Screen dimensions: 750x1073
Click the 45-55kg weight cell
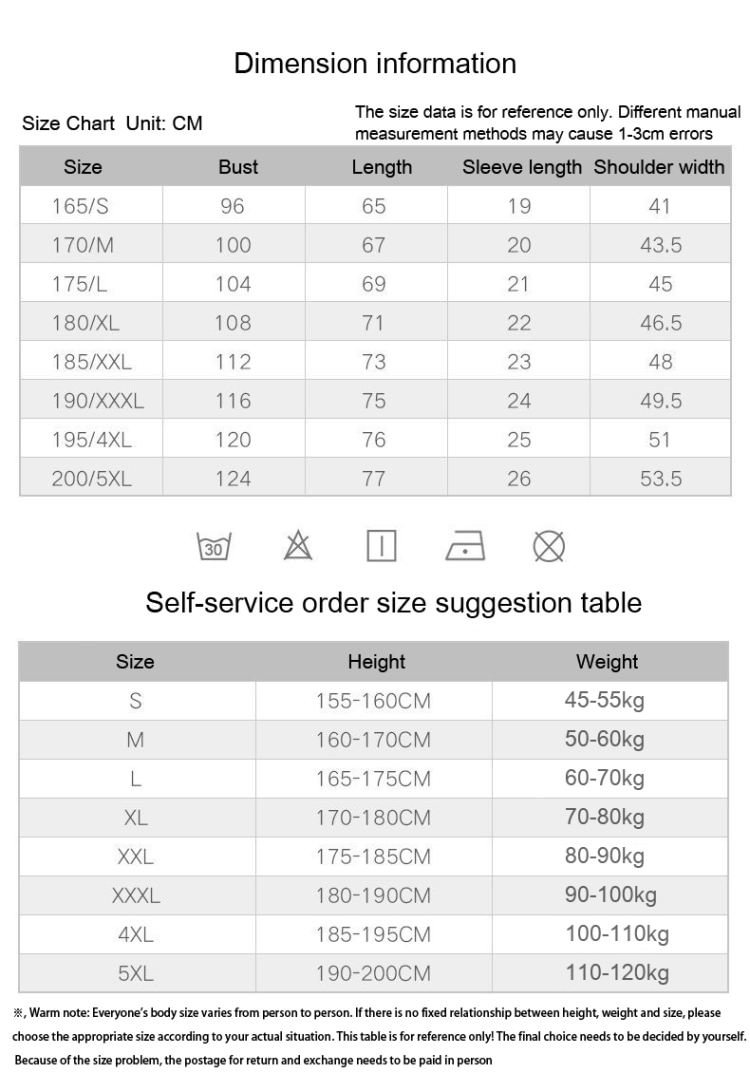click(x=605, y=700)
